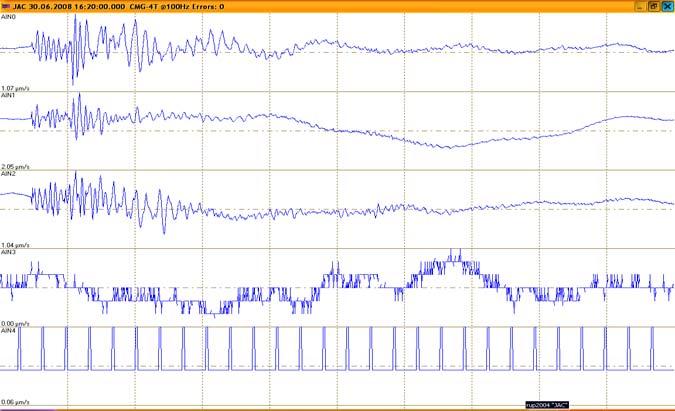675x411 pixels.
Task: Click the window icon left of JAC title
Action: tap(6, 6)
